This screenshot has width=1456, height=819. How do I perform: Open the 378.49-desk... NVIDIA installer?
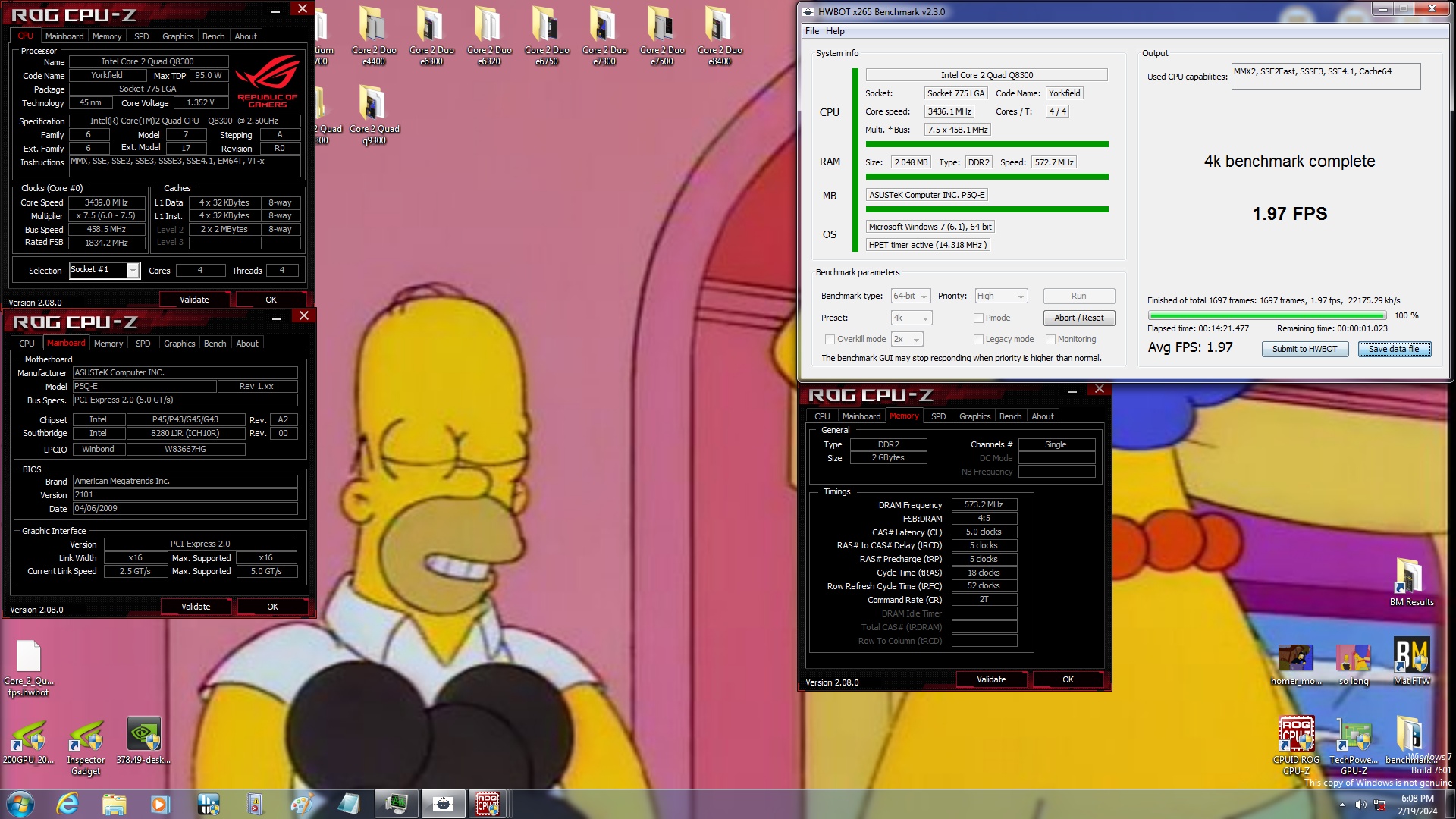143,740
